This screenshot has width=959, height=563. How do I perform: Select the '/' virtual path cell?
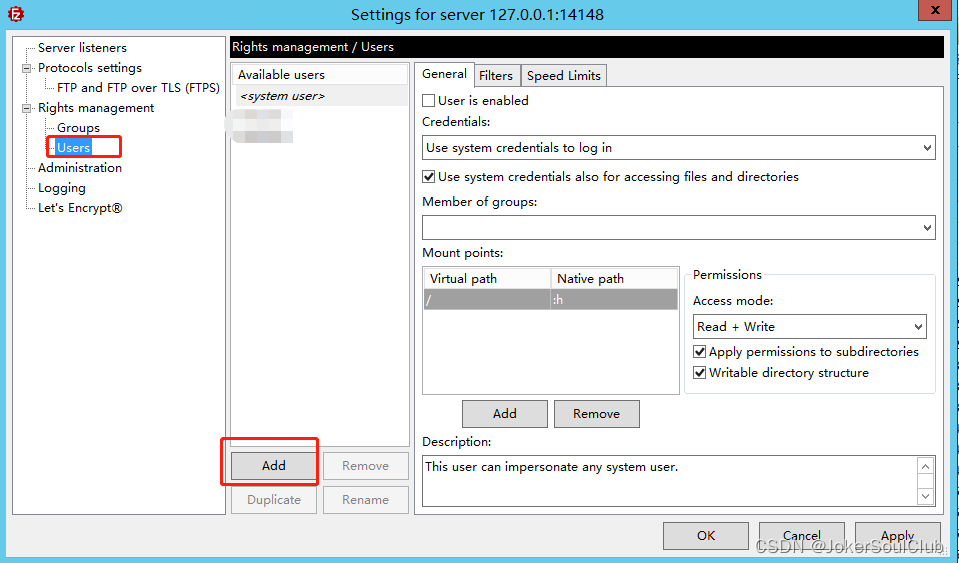tap(487, 300)
